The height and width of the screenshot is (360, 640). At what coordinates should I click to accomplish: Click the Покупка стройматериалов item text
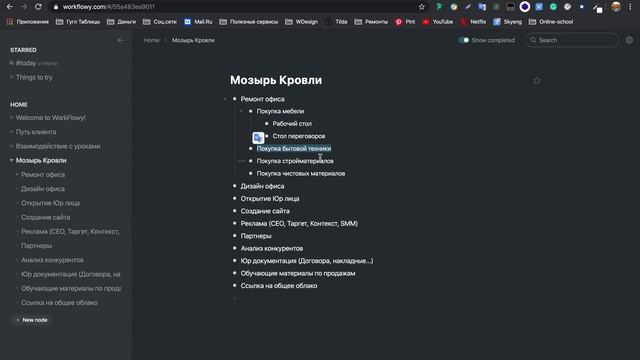(295, 161)
